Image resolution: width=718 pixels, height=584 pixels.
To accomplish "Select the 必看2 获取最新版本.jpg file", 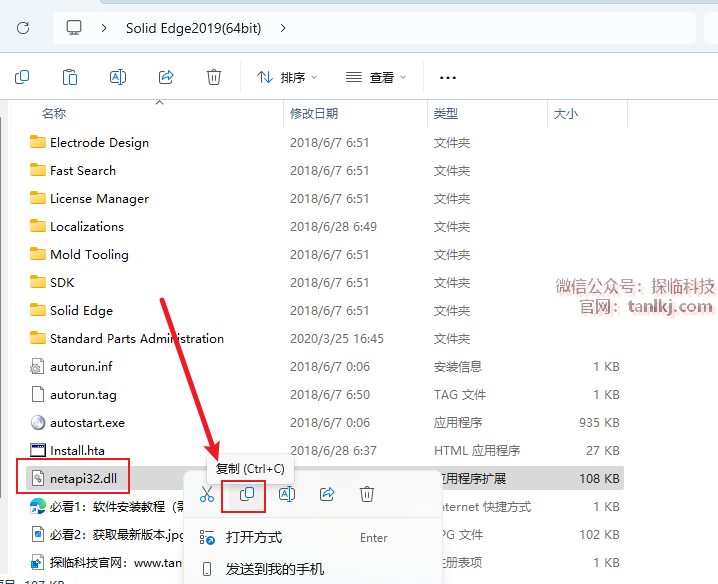I will (117, 535).
